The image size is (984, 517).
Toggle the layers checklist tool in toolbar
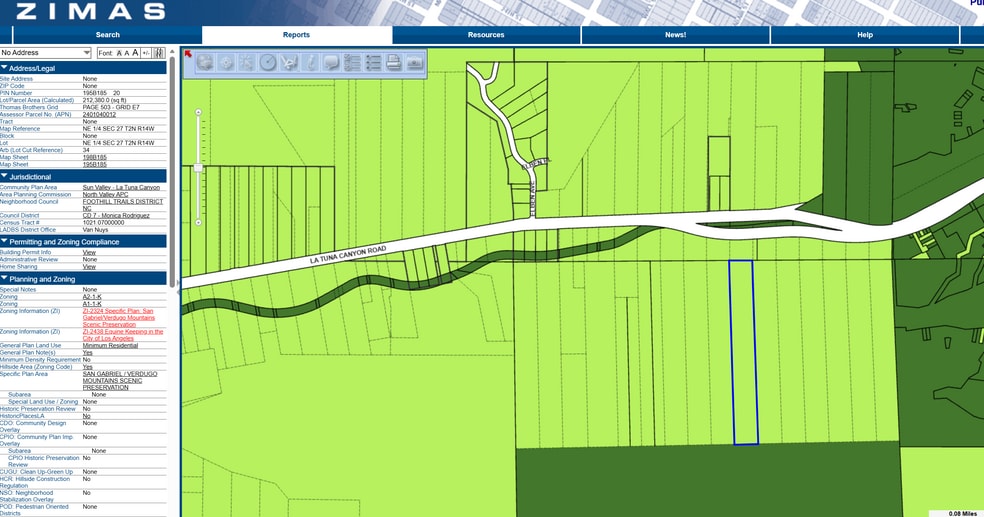point(352,62)
